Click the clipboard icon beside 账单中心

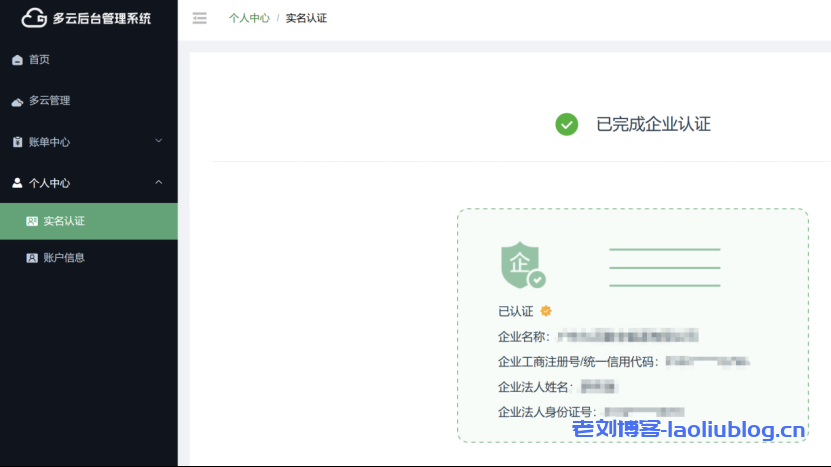pyautogui.click(x=17, y=142)
